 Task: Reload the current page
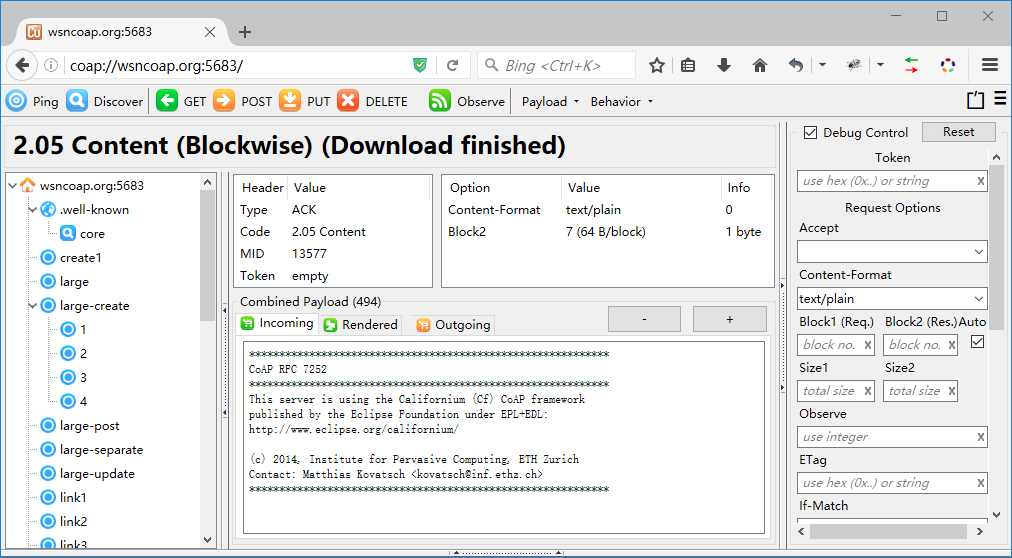coord(452,65)
